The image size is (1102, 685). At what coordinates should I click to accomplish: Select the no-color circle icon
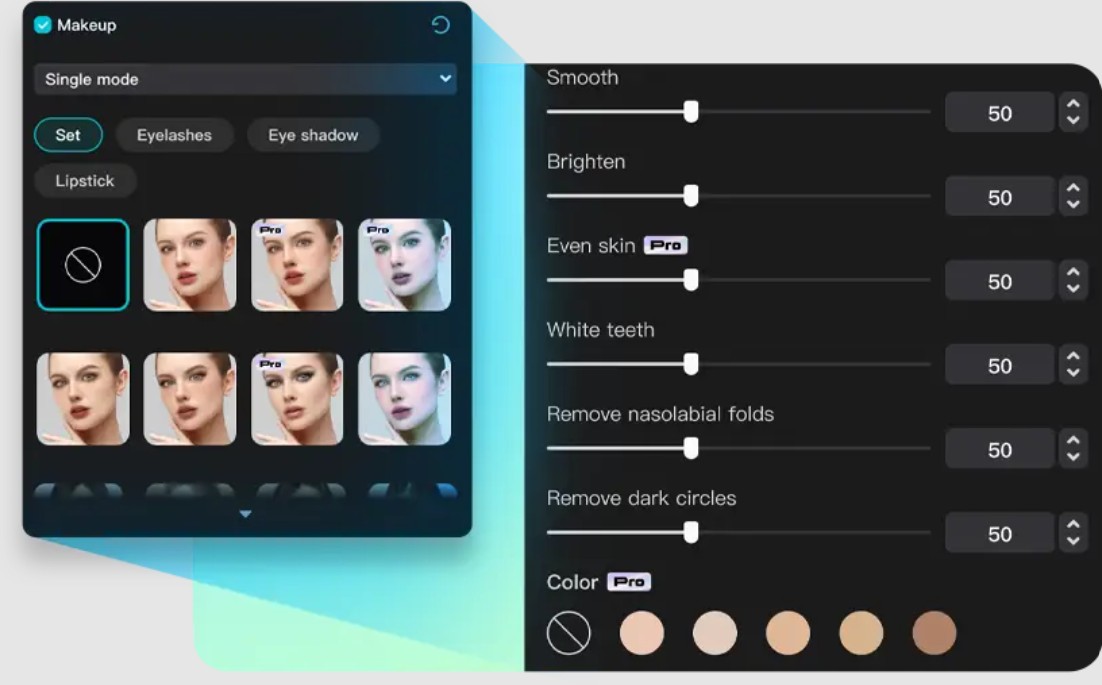pos(568,633)
